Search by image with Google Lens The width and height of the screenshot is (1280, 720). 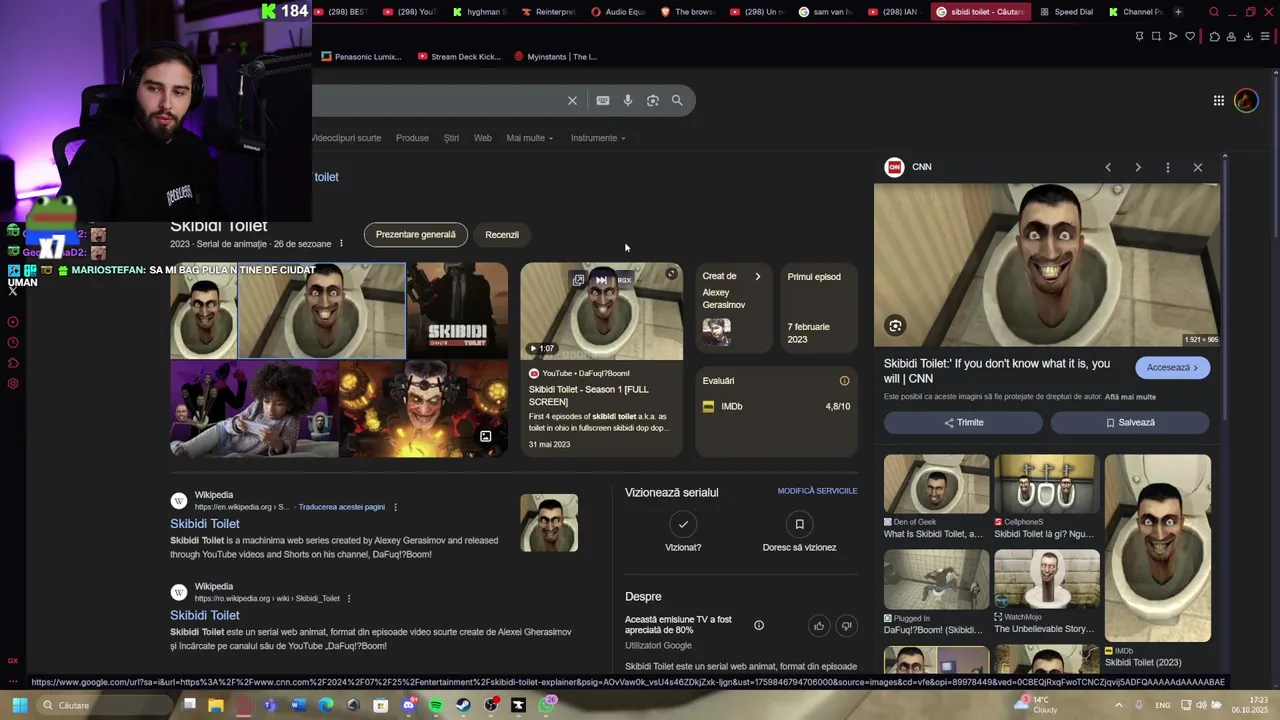[x=653, y=100]
